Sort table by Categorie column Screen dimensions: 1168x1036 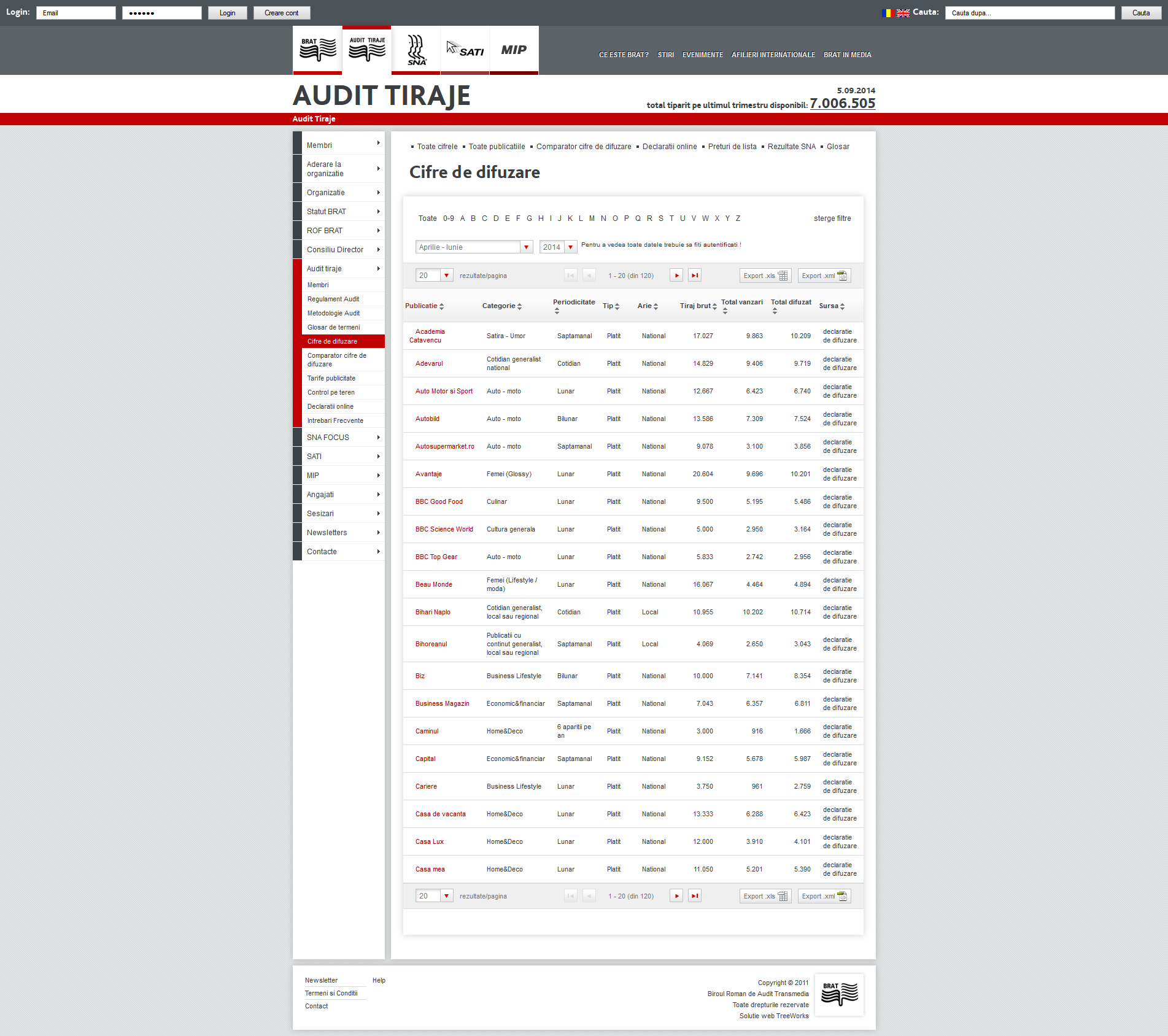tap(502, 306)
